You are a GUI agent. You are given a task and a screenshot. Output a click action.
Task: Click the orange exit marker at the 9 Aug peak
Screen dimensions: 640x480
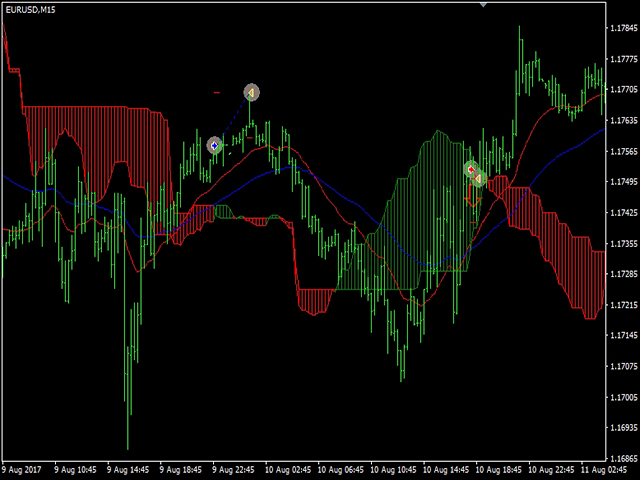pos(251,93)
